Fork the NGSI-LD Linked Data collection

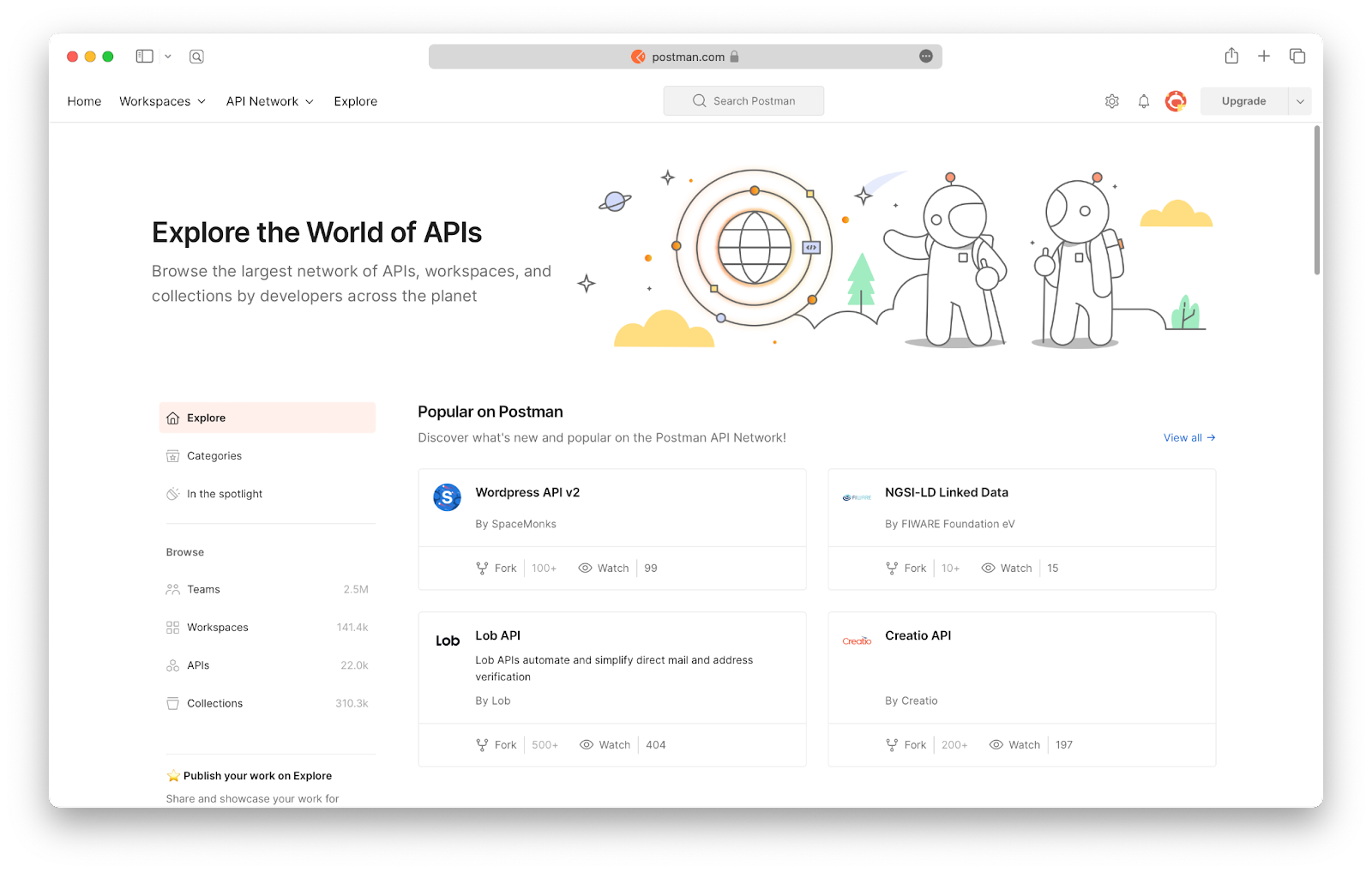[906, 568]
